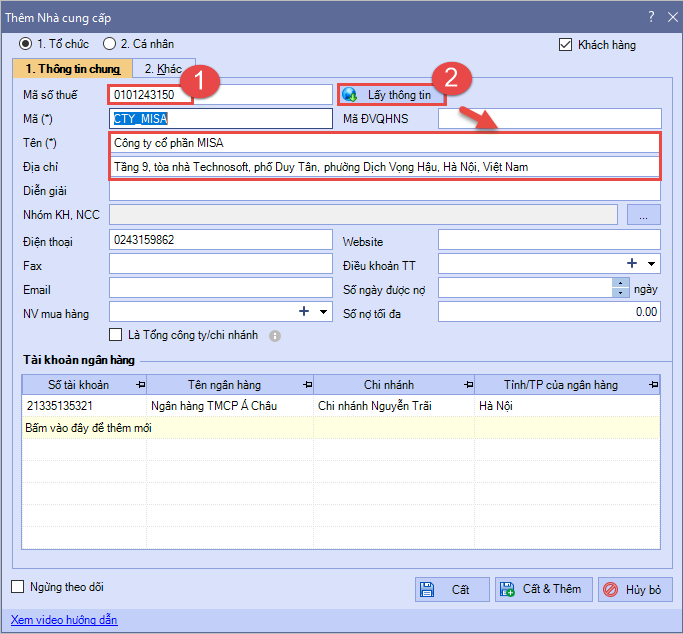The image size is (683, 634).
Task: Click the help question mark in title bar
Action: click(650, 16)
